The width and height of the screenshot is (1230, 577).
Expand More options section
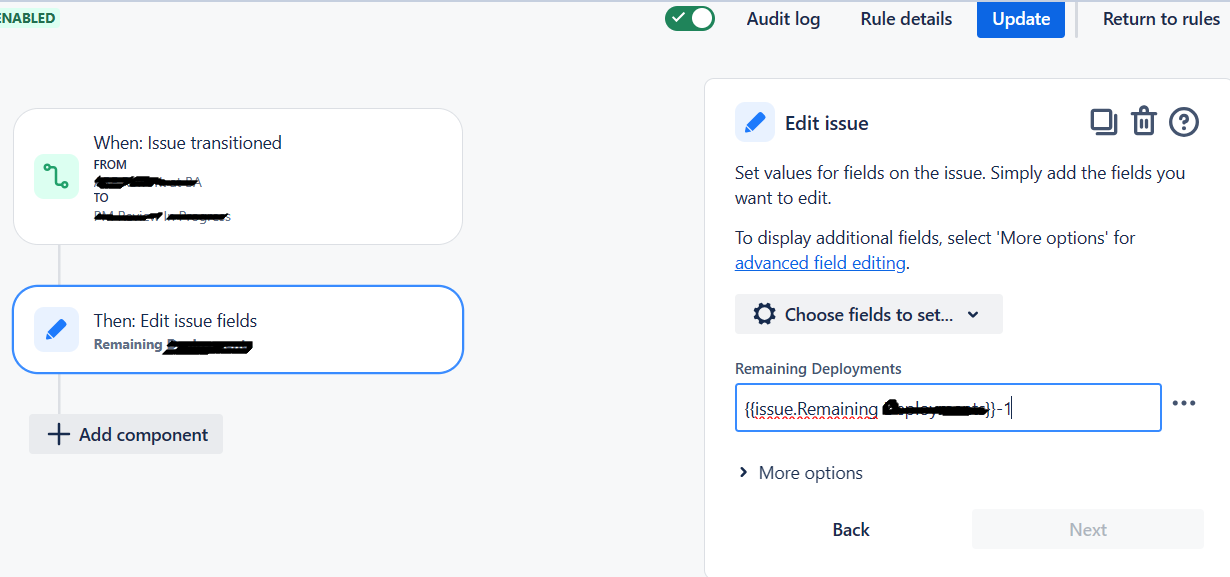800,473
